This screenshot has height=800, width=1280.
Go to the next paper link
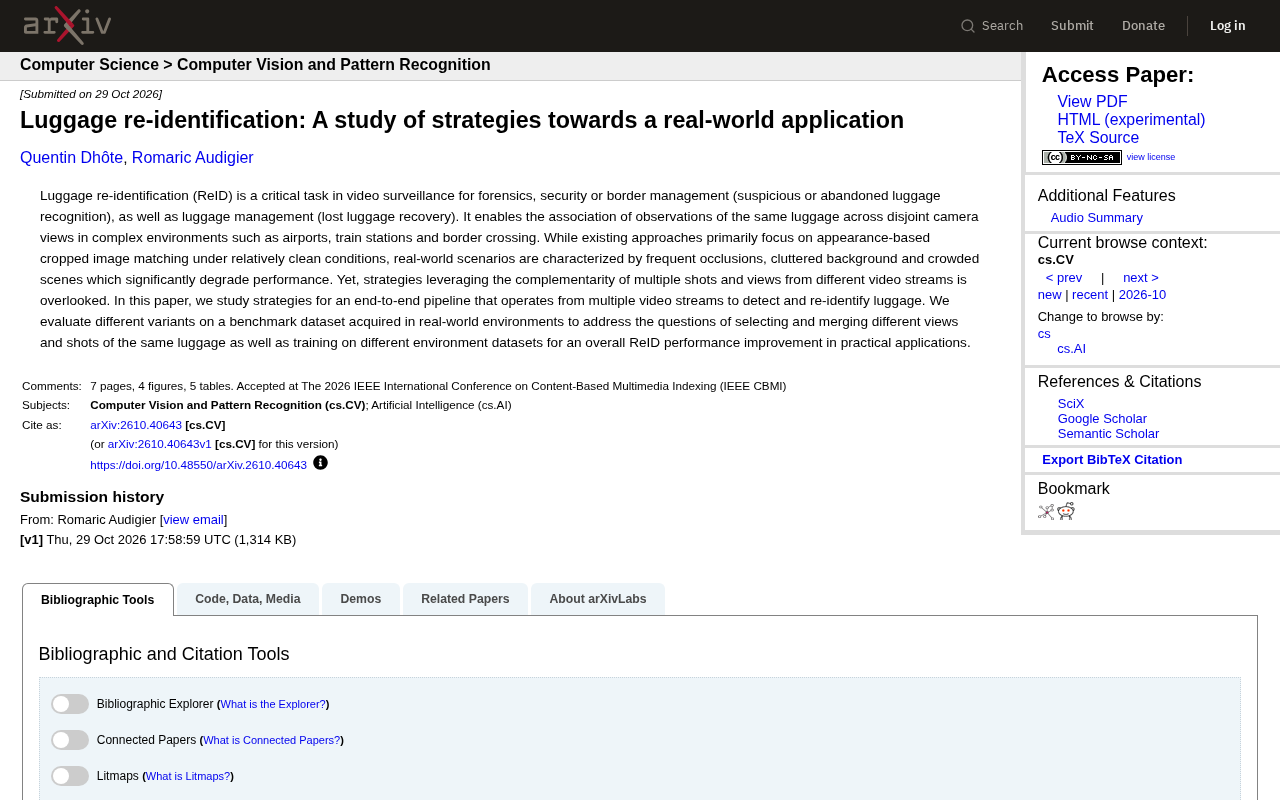coord(1141,278)
